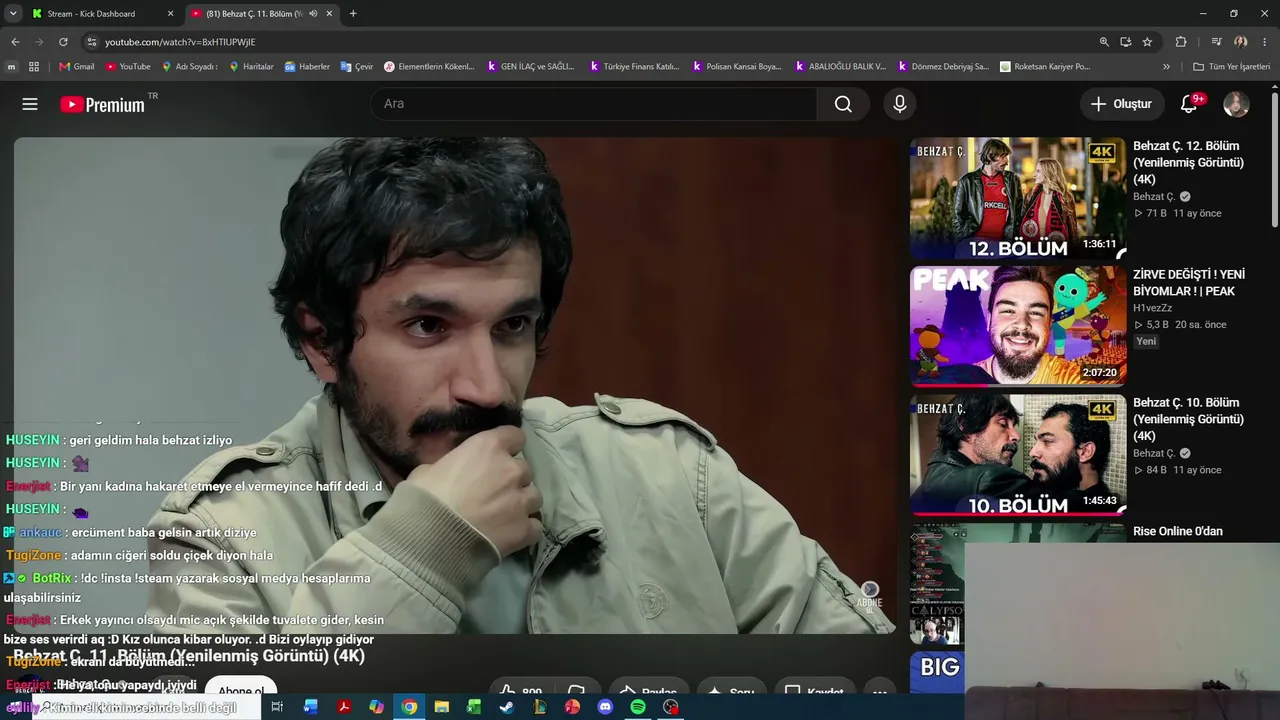This screenshot has width=1280, height=720.
Task: Open File Explorer from the taskbar
Action: [x=441, y=707]
